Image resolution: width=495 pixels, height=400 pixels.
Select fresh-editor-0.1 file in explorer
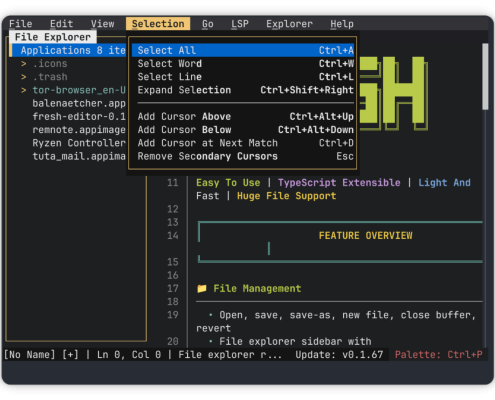coord(79,116)
